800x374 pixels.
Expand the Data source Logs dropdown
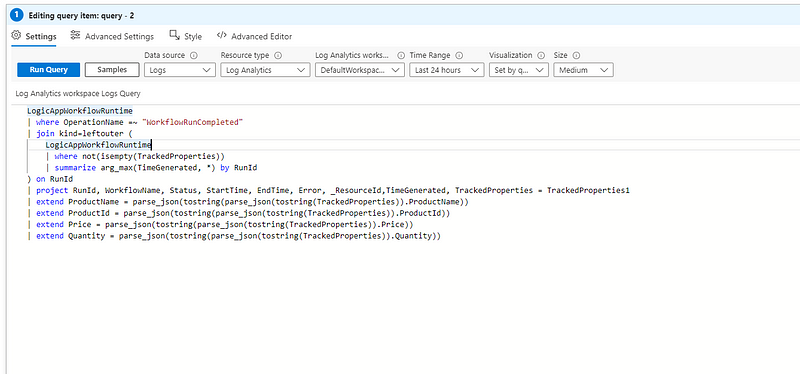coord(180,70)
